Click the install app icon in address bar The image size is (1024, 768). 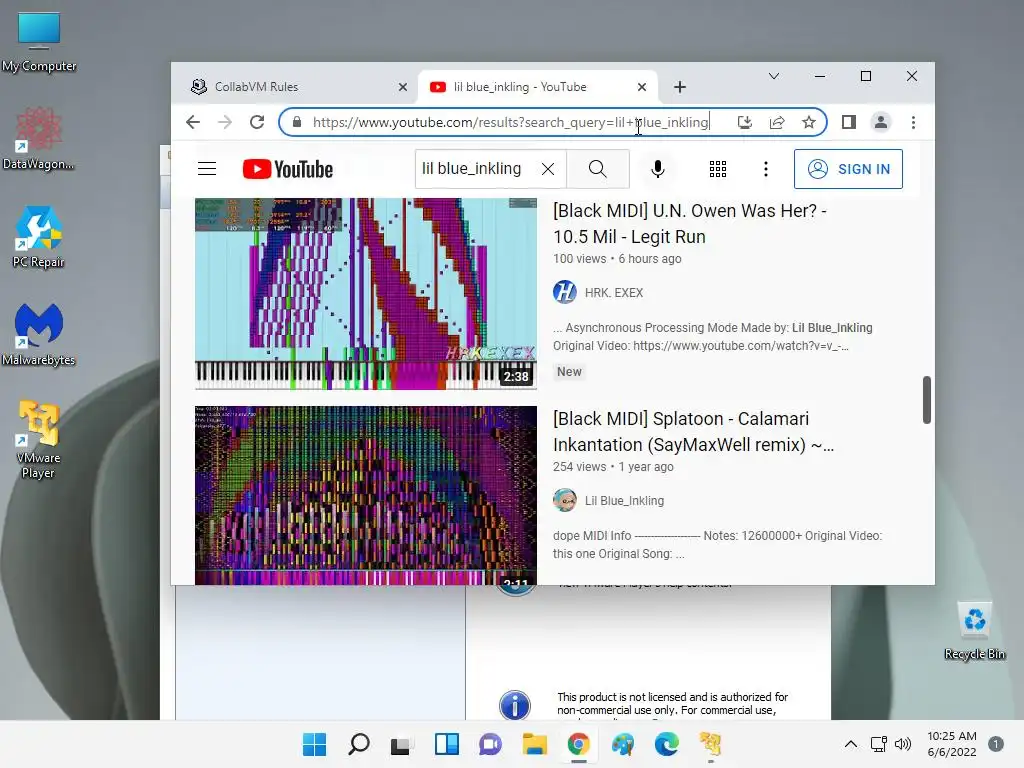pyautogui.click(x=744, y=122)
